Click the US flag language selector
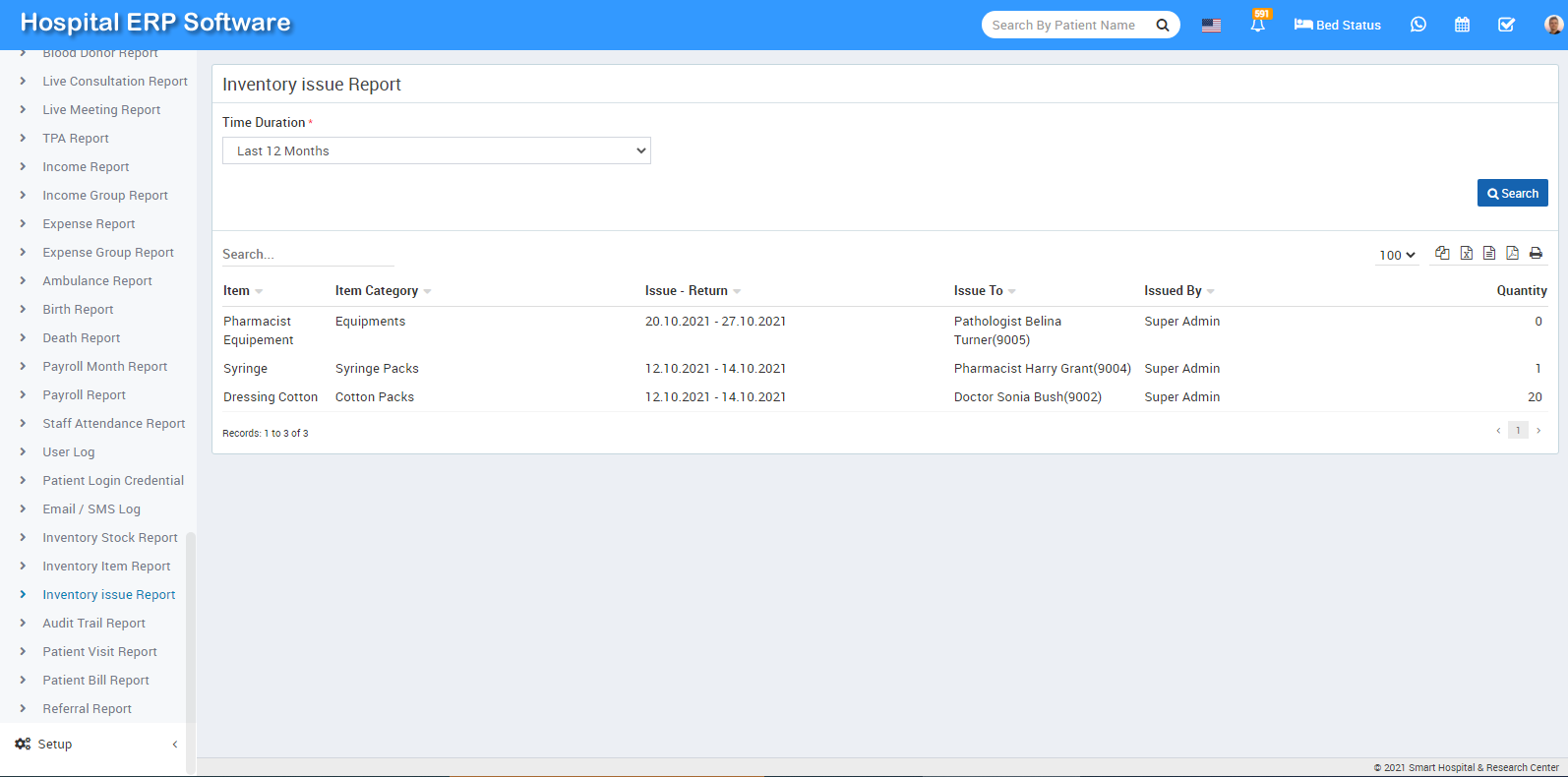The image size is (1568, 777). pyautogui.click(x=1211, y=26)
